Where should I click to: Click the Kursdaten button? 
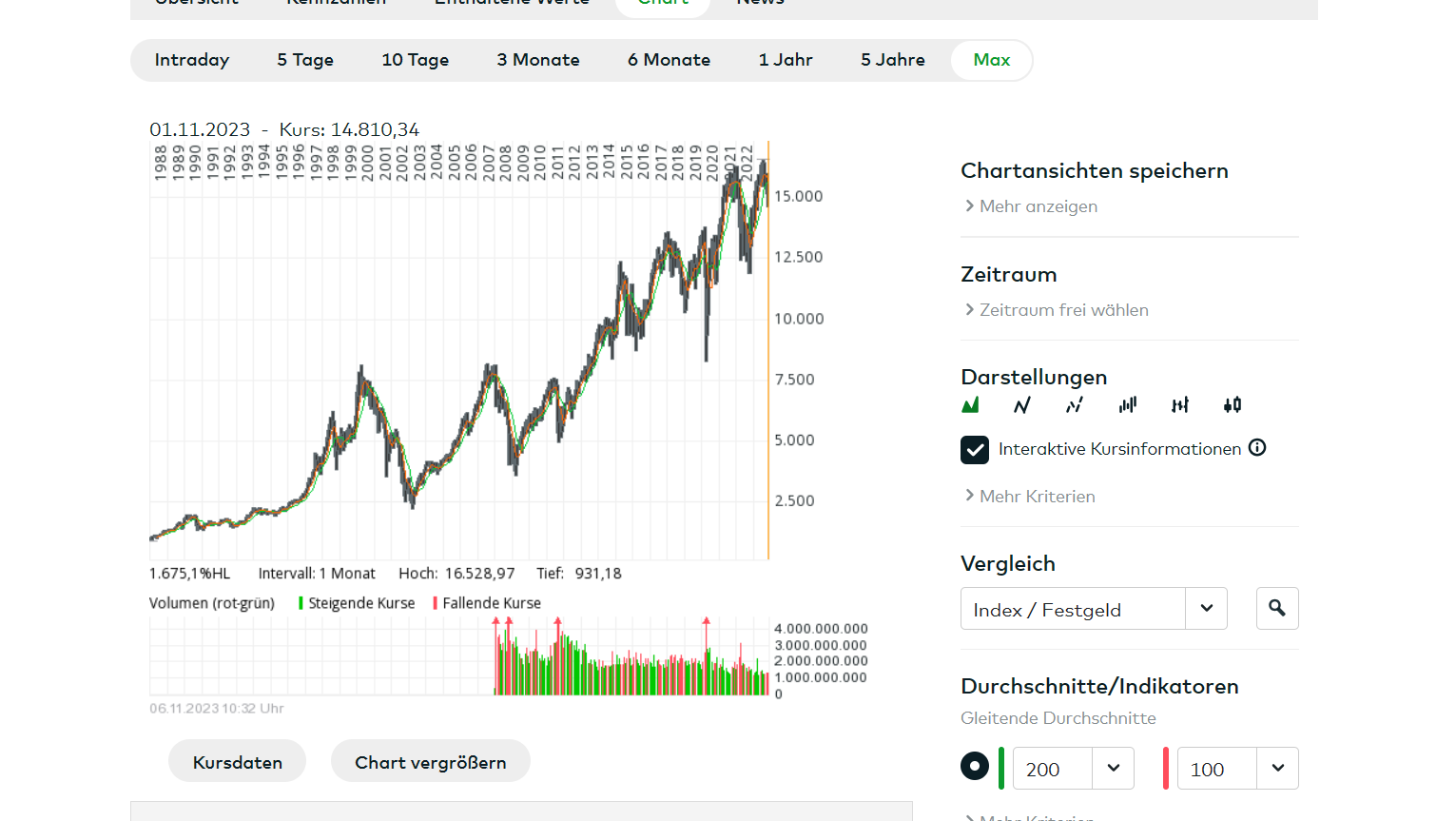(x=238, y=762)
